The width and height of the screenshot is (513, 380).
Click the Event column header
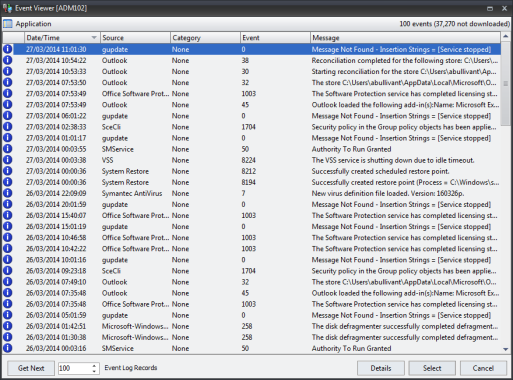coord(275,38)
